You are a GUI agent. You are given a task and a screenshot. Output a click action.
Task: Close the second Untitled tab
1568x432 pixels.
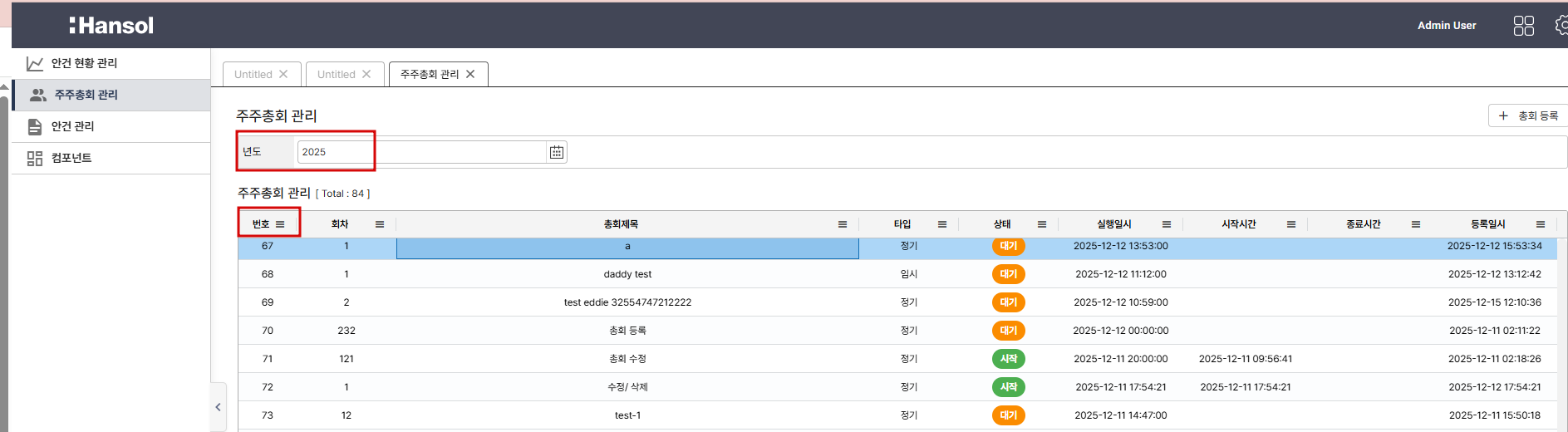366,74
